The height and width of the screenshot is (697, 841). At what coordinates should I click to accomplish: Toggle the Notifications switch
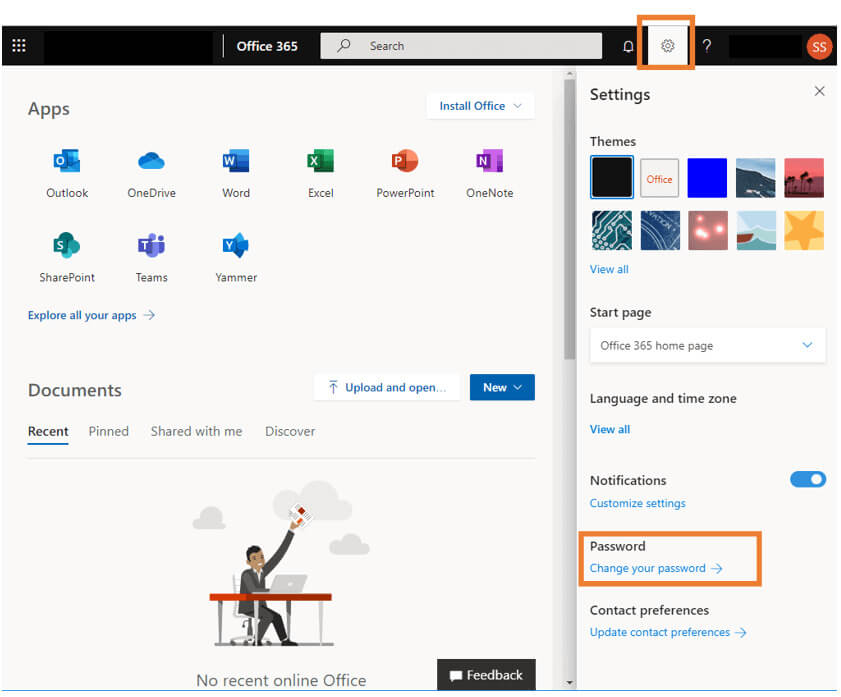pyautogui.click(x=808, y=479)
